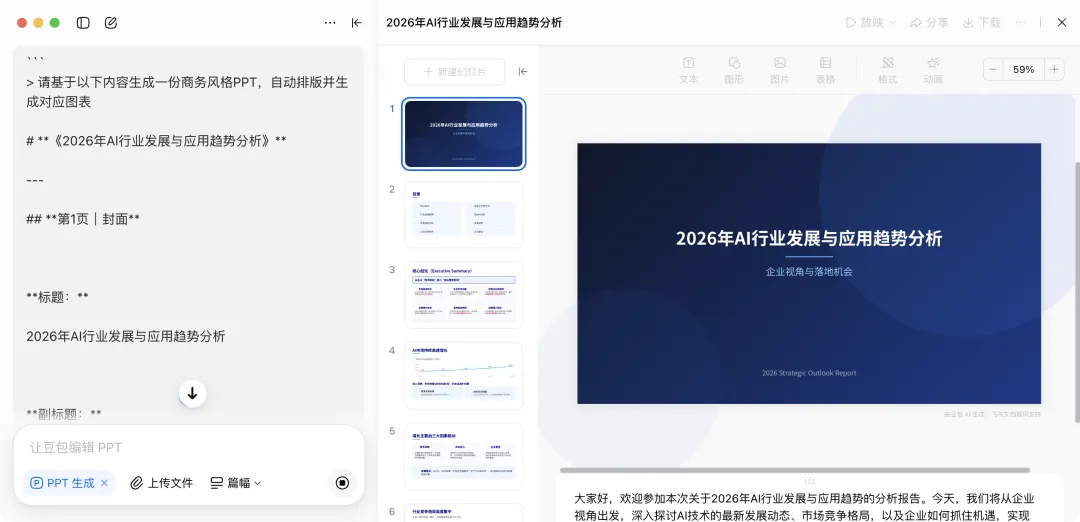
Task: Open the 动画 animation tool
Action: pyautogui.click(x=933, y=70)
